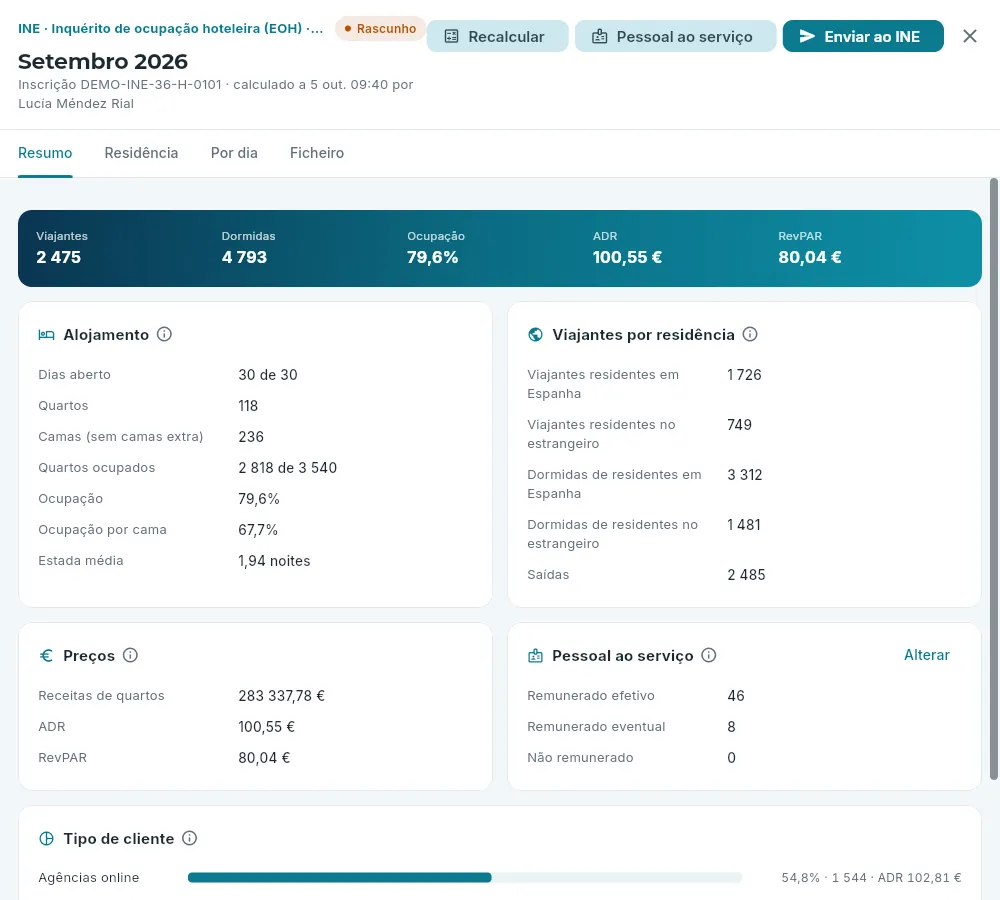Click the euro icon next to Preços
The width and height of the screenshot is (1000, 900).
tap(47, 656)
